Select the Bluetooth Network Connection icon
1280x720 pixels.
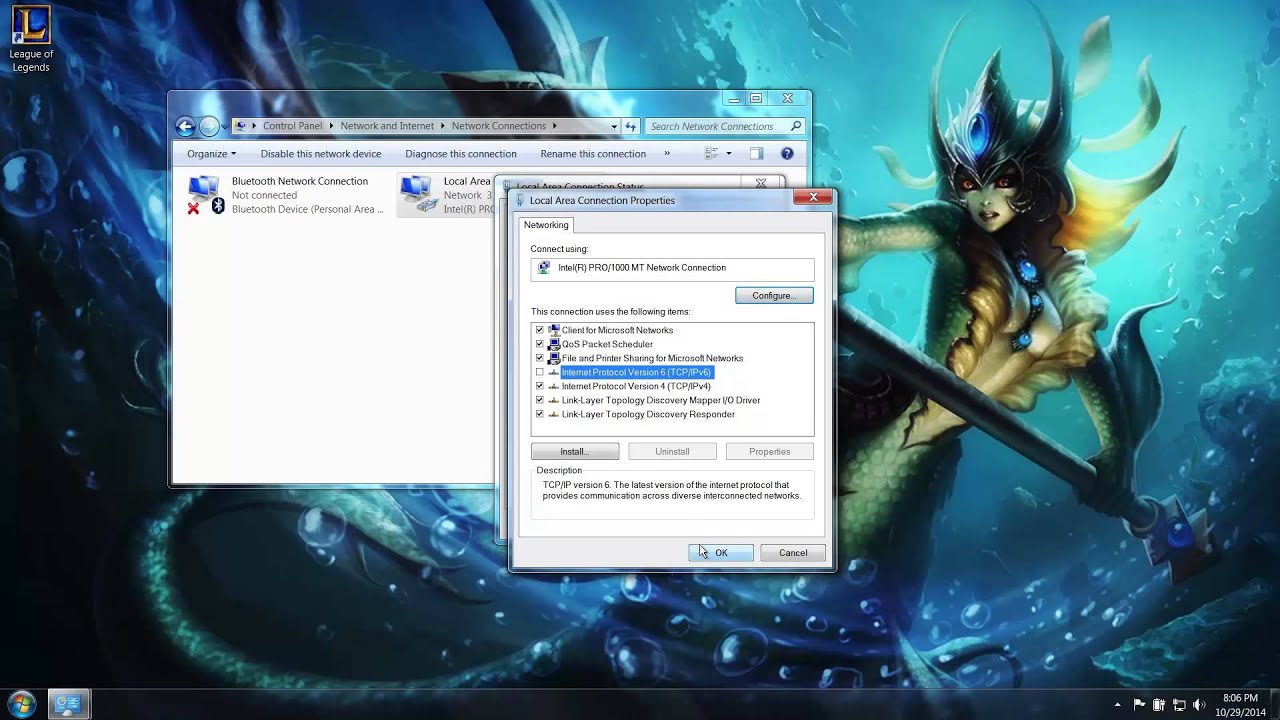(x=204, y=194)
